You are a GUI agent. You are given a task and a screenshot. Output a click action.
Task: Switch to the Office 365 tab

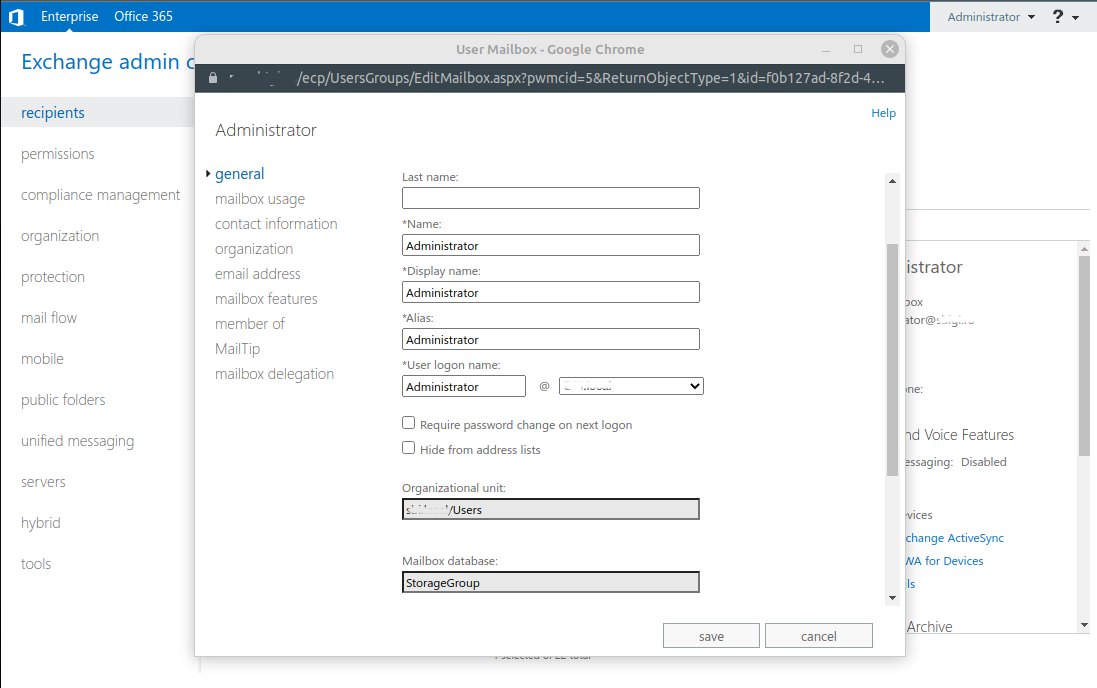click(x=142, y=16)
